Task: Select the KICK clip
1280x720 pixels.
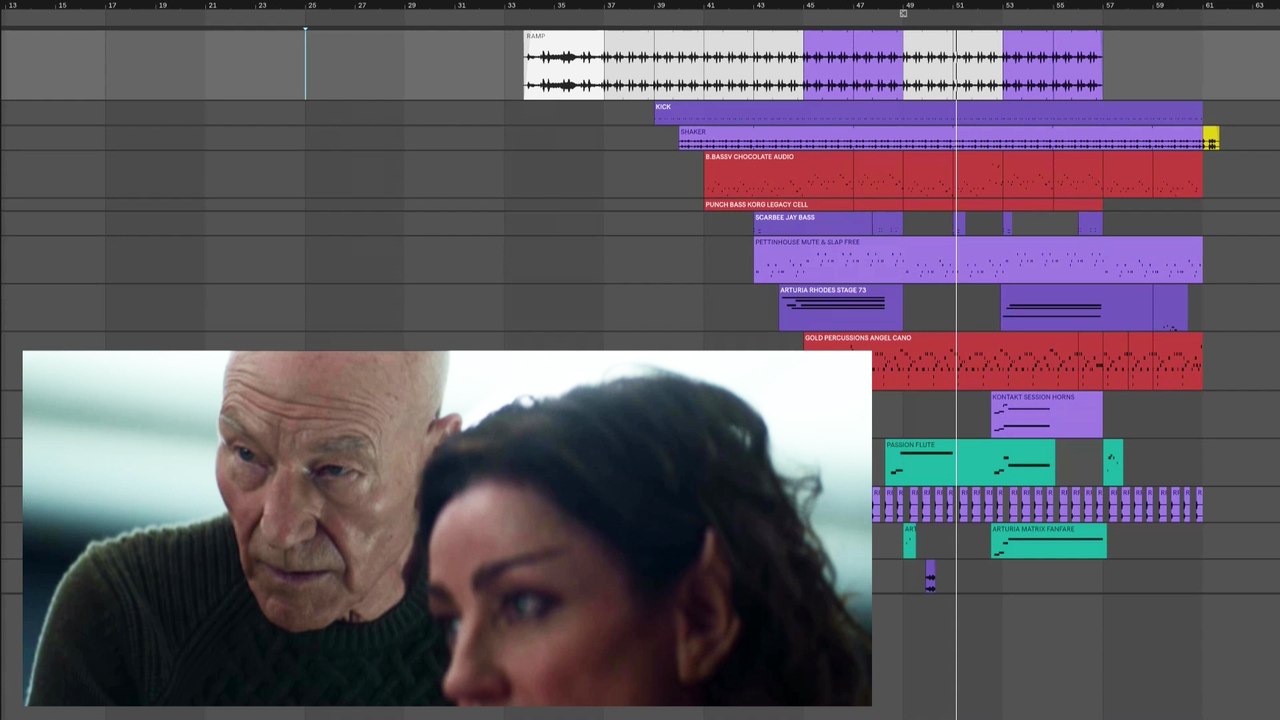Action: (x=929, y=113)
